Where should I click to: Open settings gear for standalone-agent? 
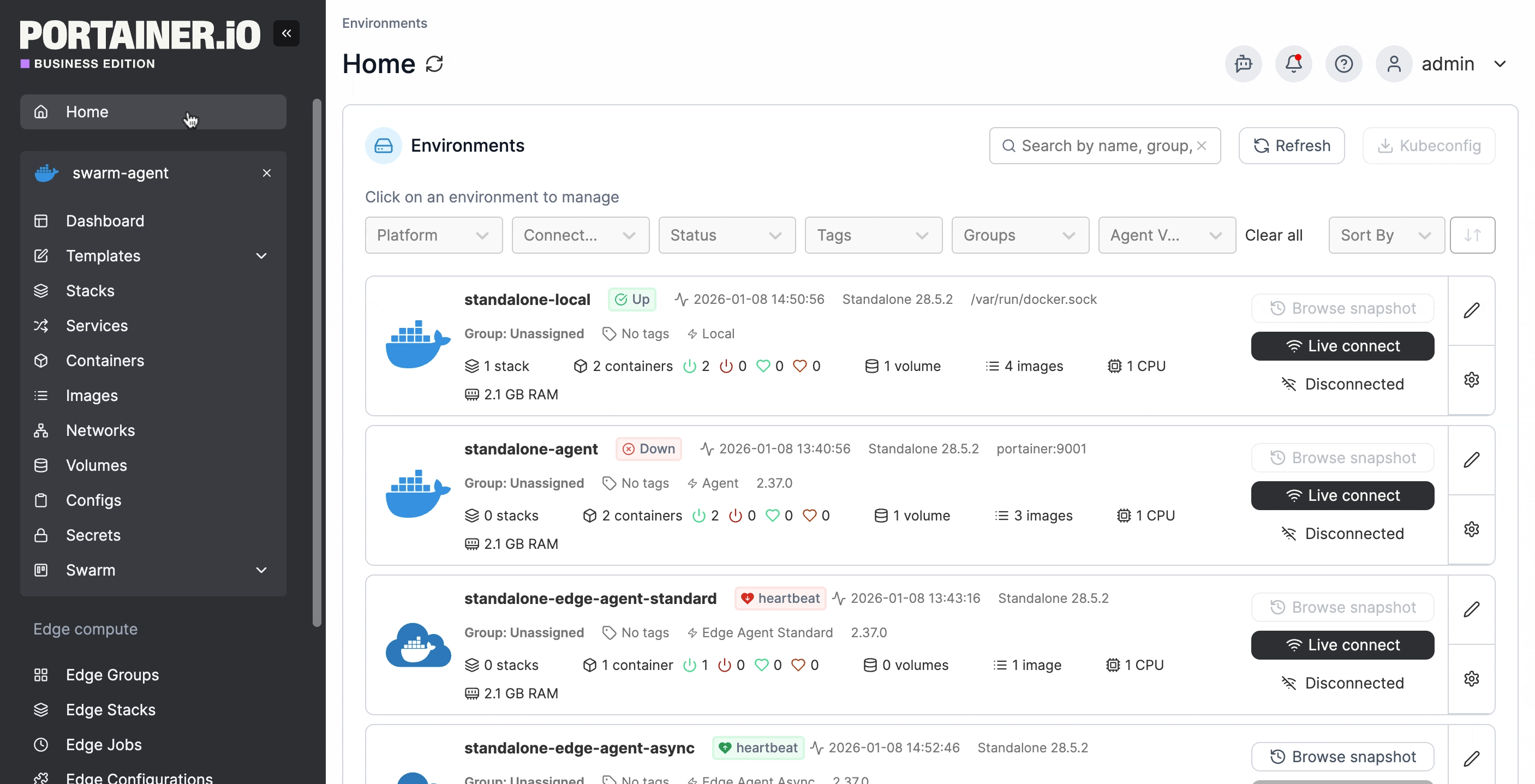(x=1471, y=529)
